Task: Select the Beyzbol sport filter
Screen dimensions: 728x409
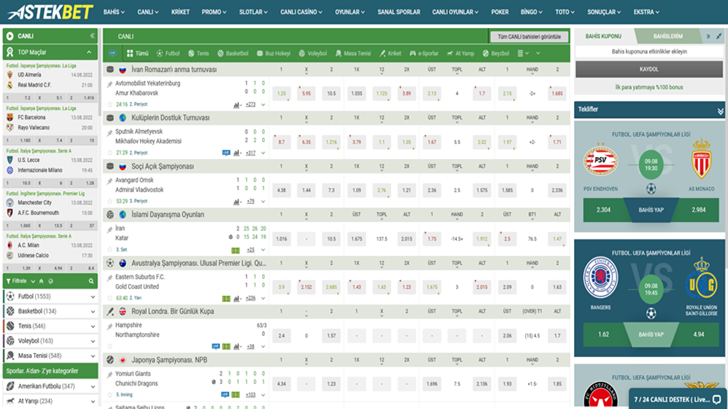Action: (495, 53)
